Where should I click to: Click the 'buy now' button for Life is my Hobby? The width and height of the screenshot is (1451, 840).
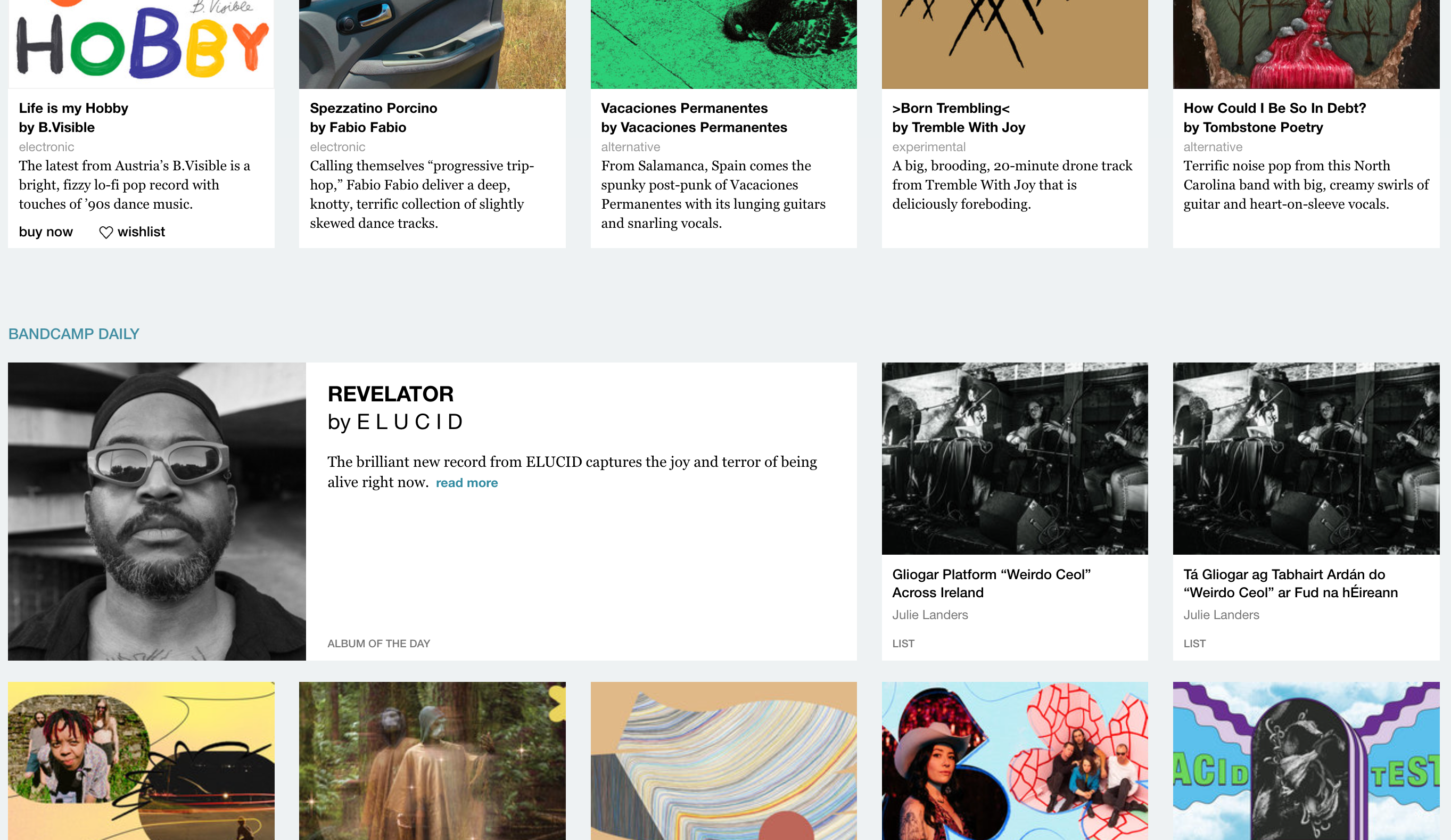pyautogui.click(x=45, y=231)
